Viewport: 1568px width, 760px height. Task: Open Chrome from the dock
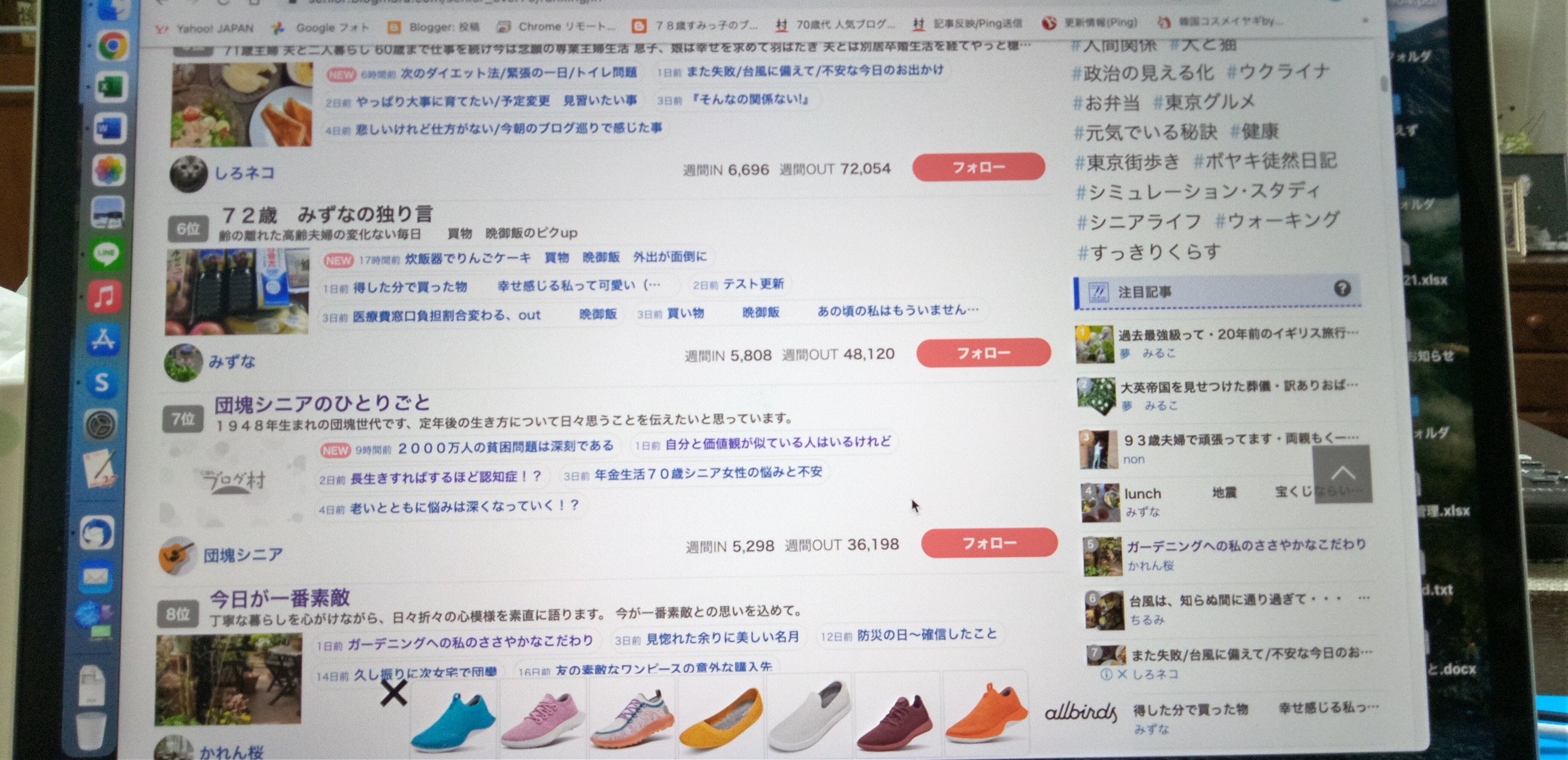pyautogui.click(x=113, y=46)
